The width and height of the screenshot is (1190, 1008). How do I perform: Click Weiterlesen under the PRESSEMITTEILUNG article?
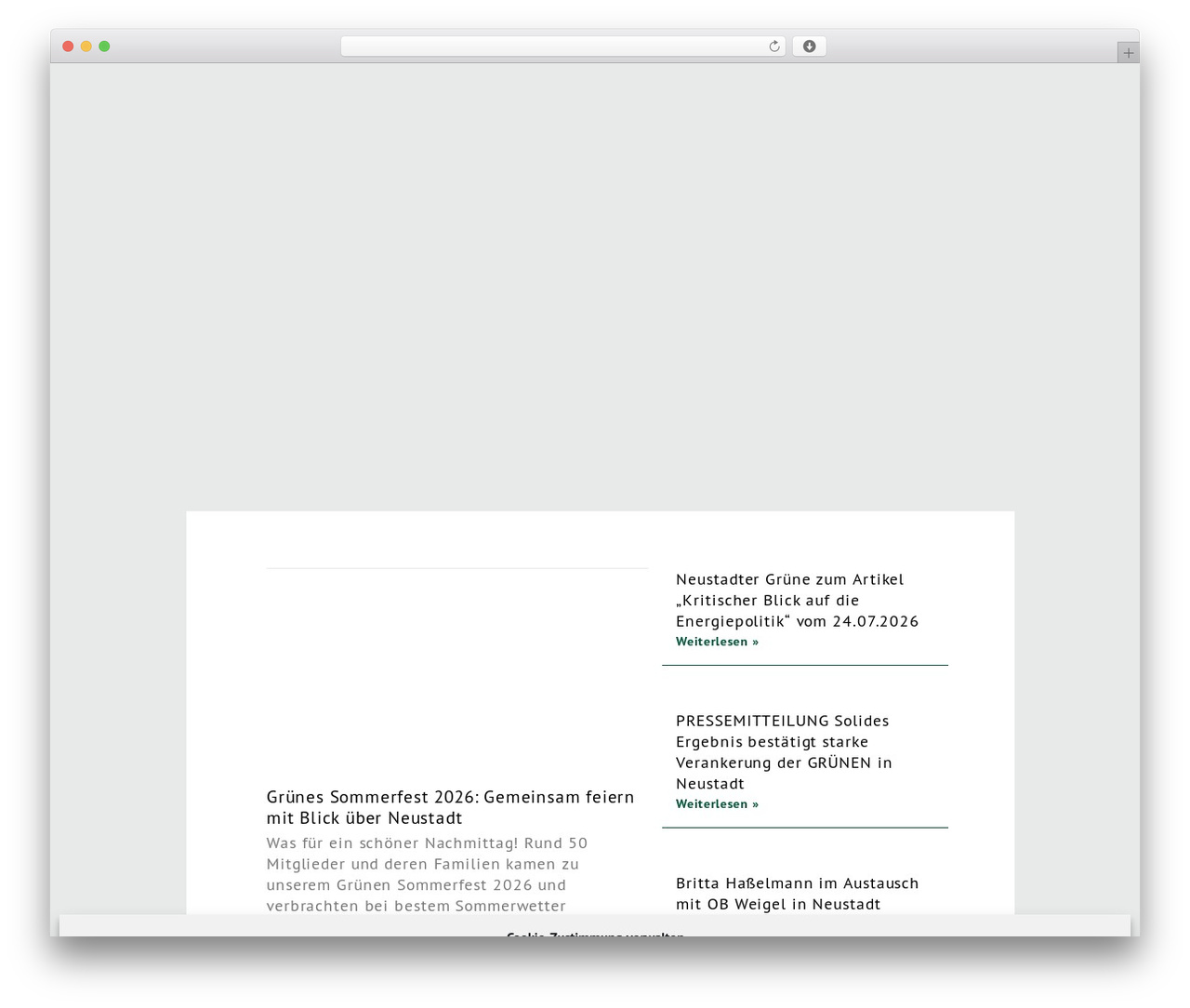point(717,804)
